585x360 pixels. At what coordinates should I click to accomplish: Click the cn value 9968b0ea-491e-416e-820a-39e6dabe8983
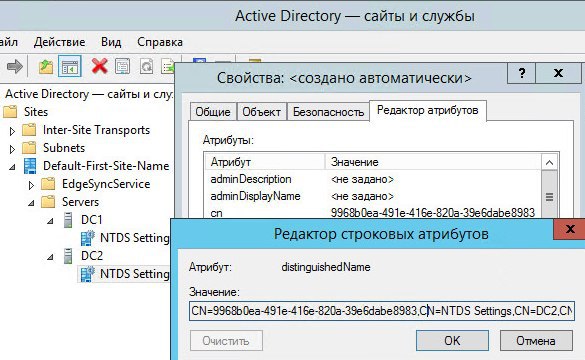coord(433,213)
